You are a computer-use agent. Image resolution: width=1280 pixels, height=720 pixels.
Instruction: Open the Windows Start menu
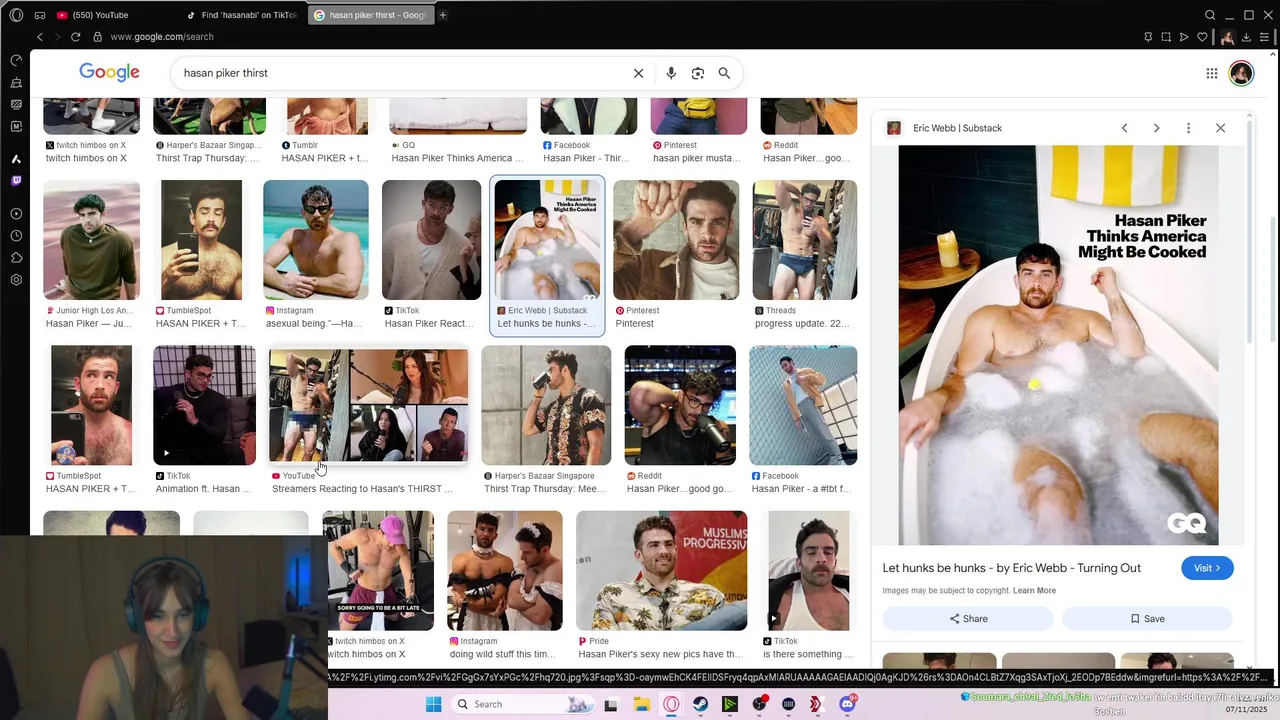click(x=433, y=704)
